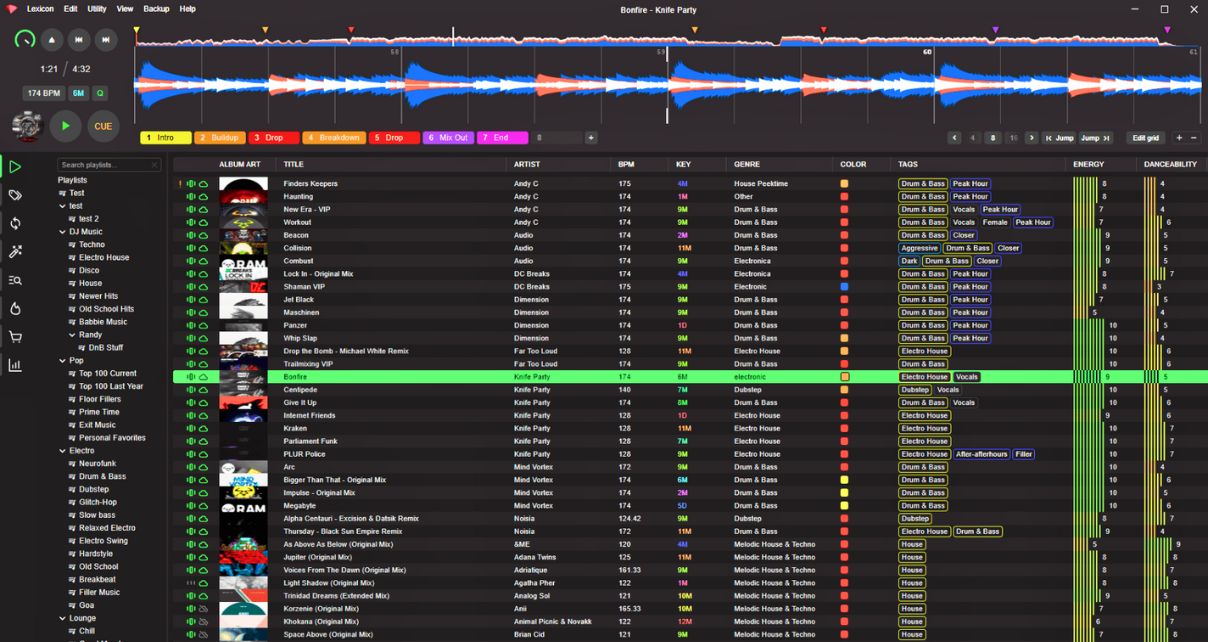
Task: Add a new cue point with plus button
Action: coord(591,138)
